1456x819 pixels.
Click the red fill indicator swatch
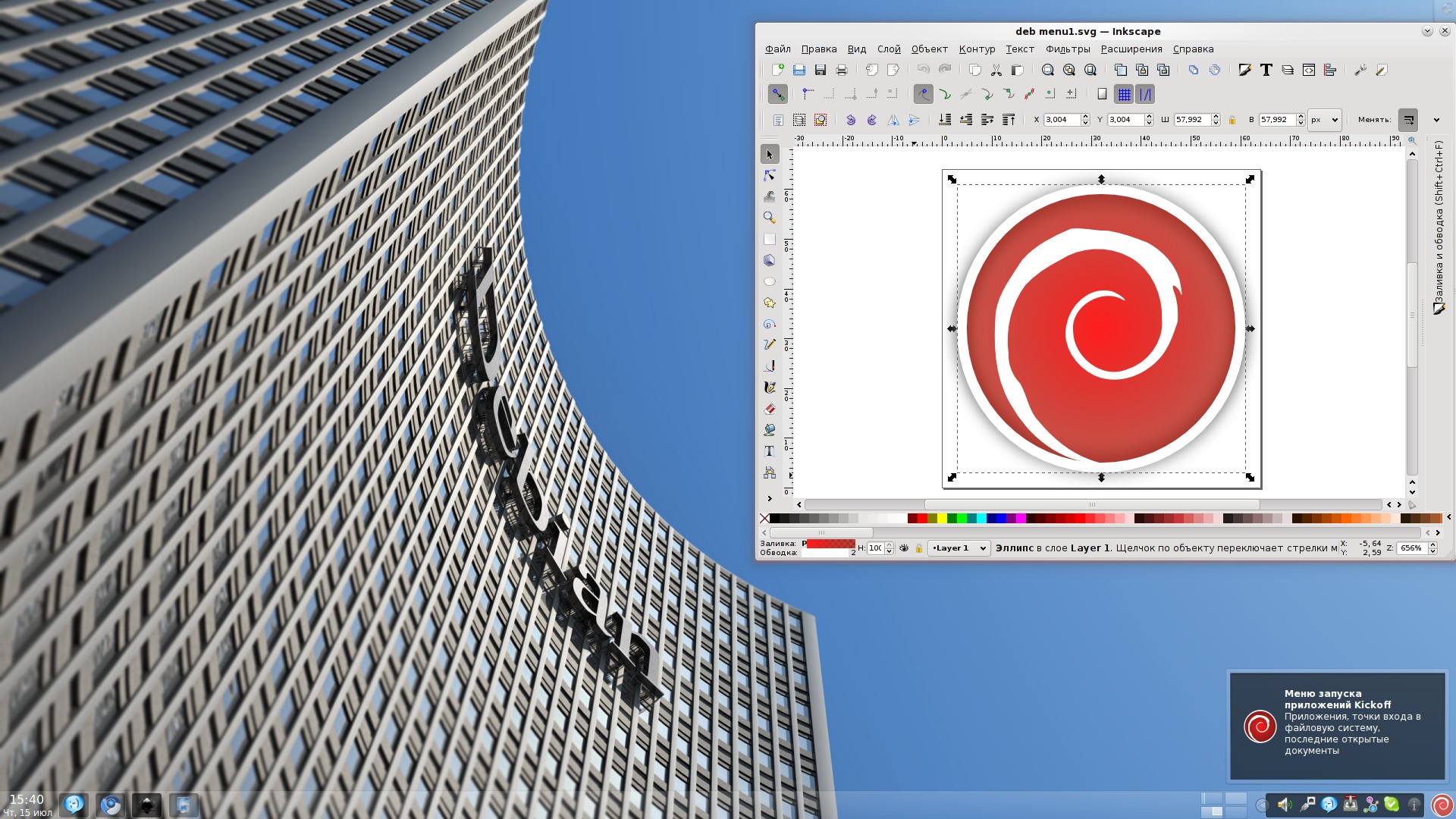[830, 544]
